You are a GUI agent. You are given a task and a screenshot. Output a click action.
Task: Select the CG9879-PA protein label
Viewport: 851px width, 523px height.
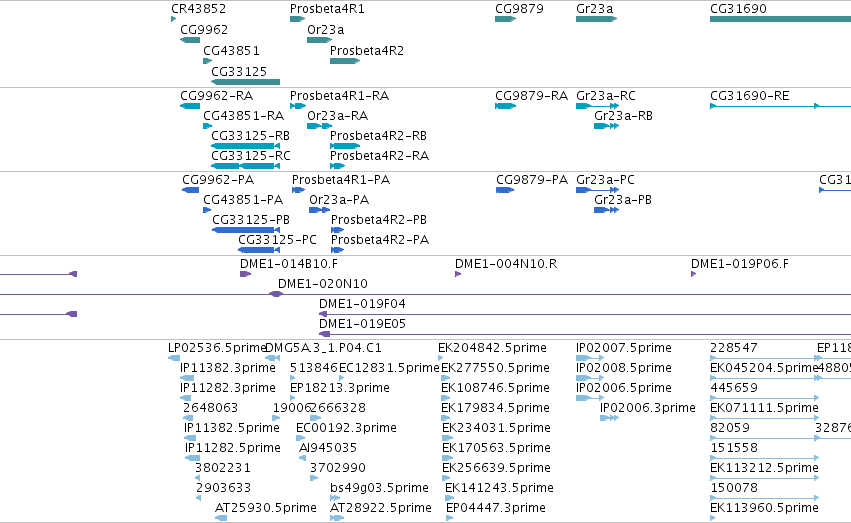[532, 180]
